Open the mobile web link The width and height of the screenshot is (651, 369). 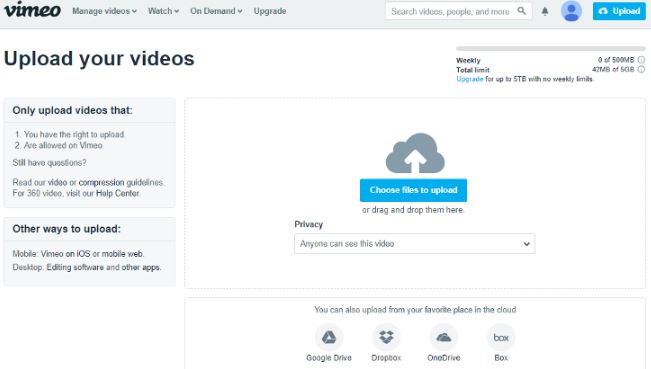click(122, 254)
